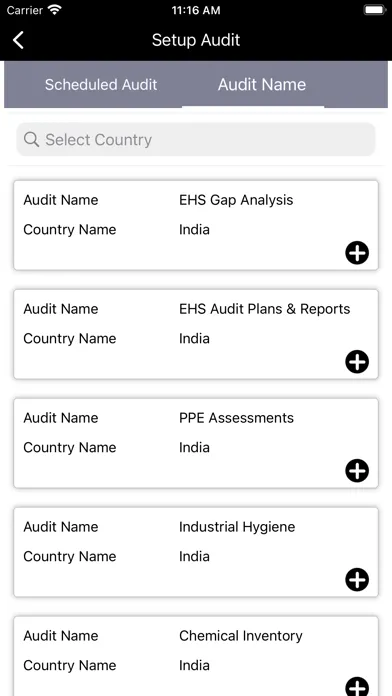
Task: Open the Industrial Hygiene card
Action: pyautogui.click(x=196, y=552)
